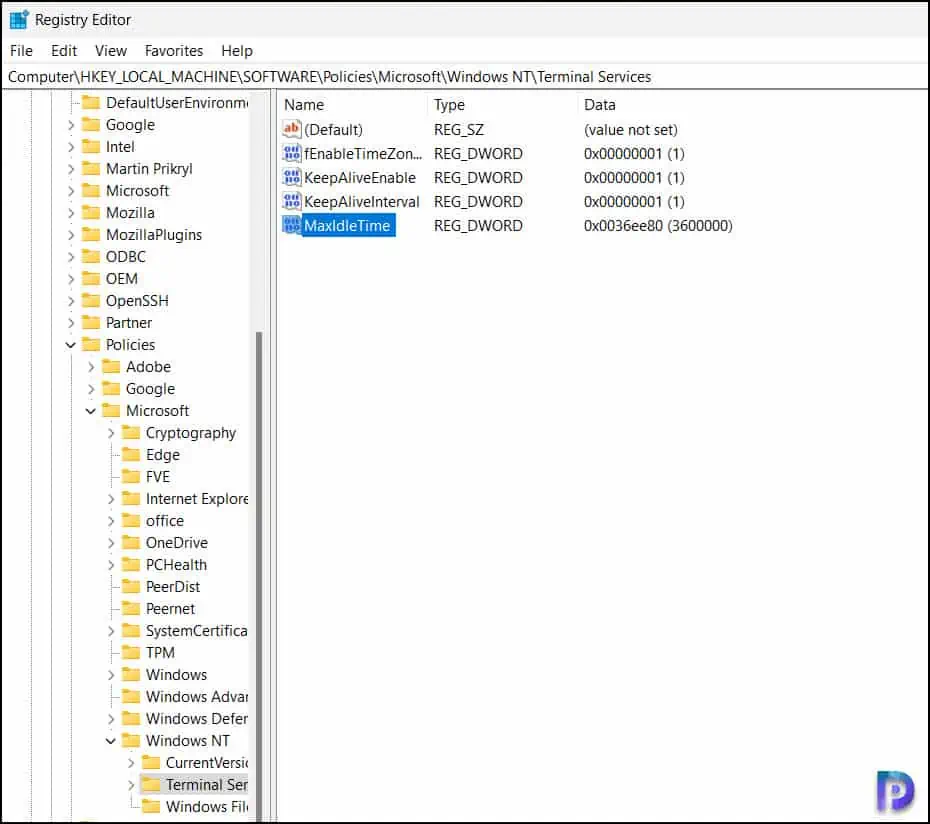Click the 0x0036ee80 (3600000) data cell
The image size is (930, 824).
pos(658,225)
